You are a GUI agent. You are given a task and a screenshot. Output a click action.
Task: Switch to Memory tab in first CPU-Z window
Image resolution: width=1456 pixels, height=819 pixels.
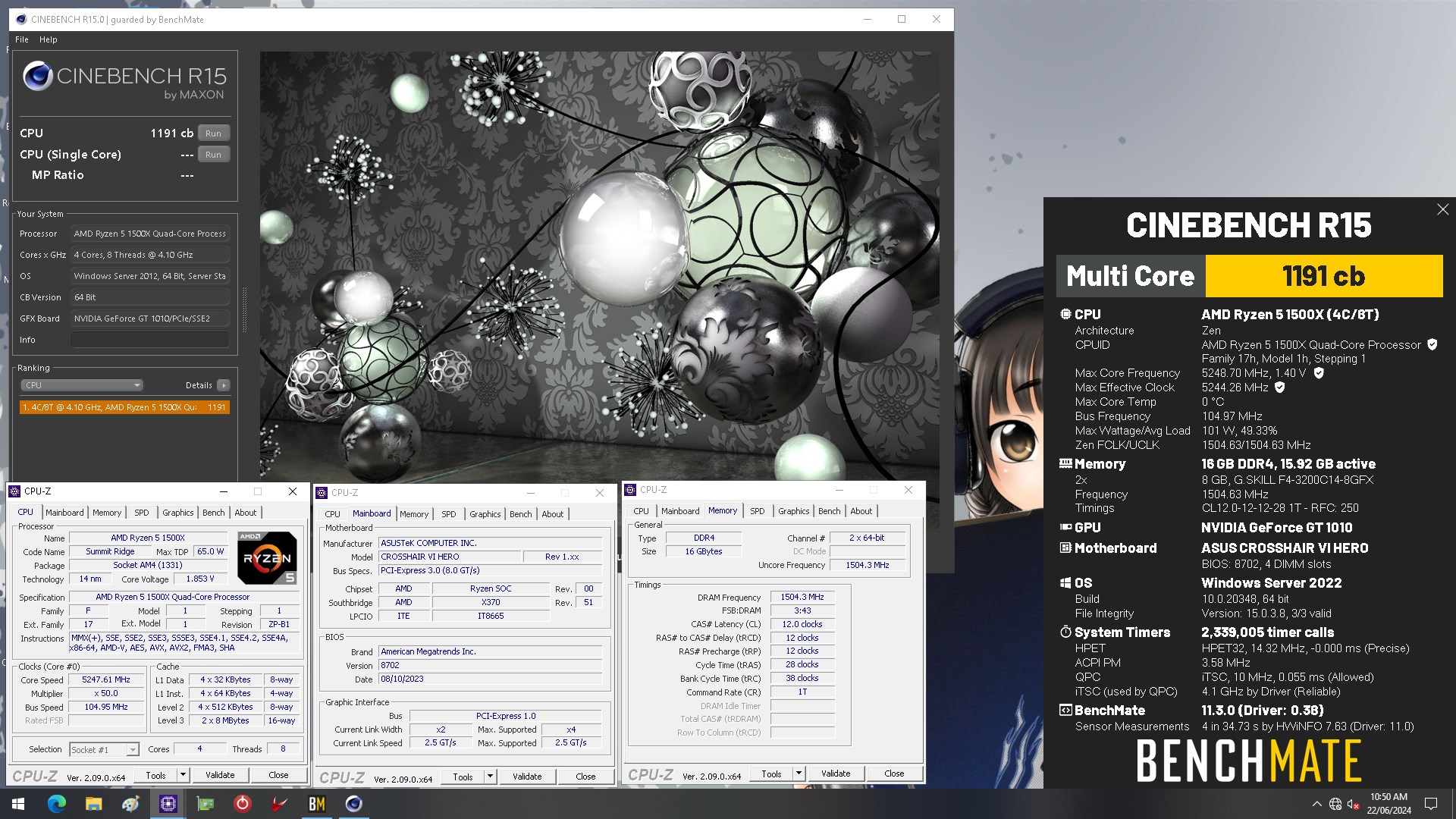(x=107, y=513)
